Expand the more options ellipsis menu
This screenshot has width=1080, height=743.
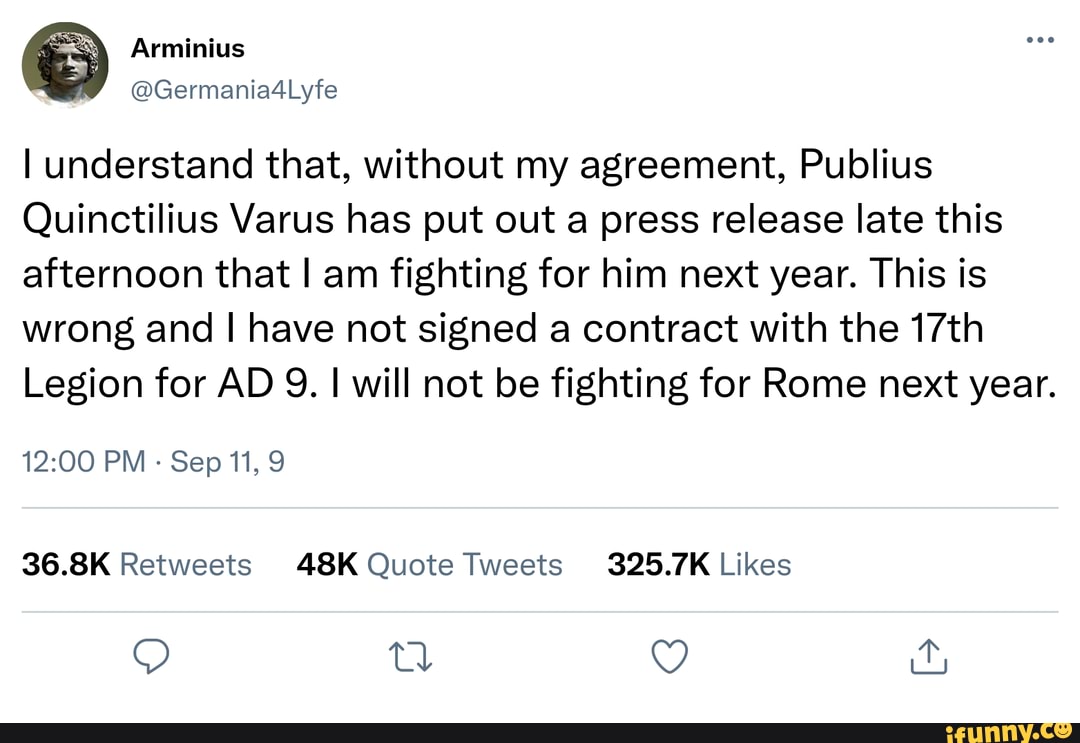[1040, 38]
